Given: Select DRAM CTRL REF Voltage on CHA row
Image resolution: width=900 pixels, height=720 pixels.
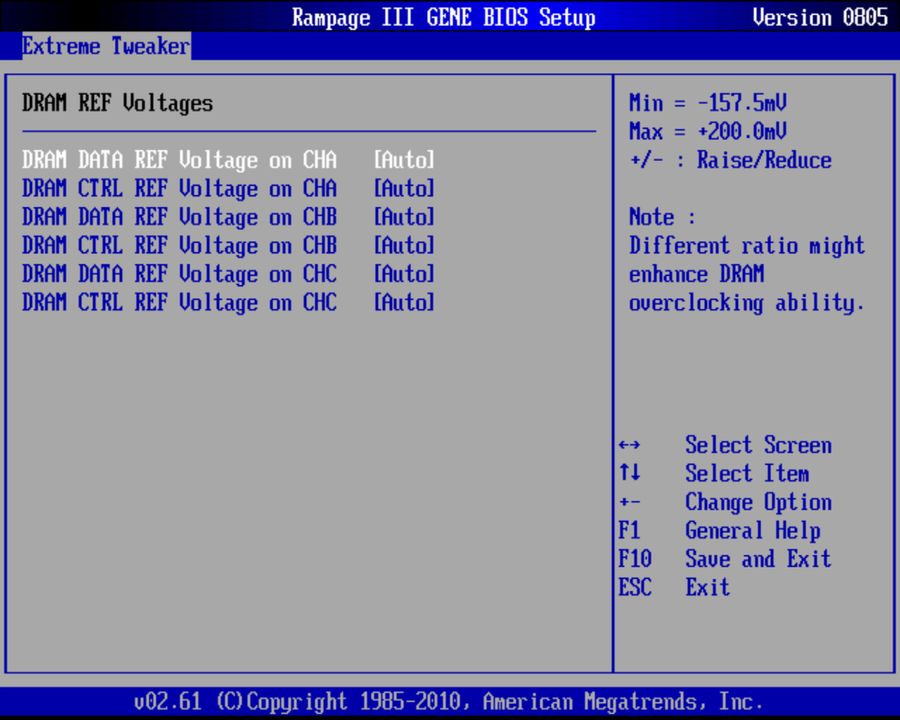Looking at the screenshot, I should (x=228, y=189).
